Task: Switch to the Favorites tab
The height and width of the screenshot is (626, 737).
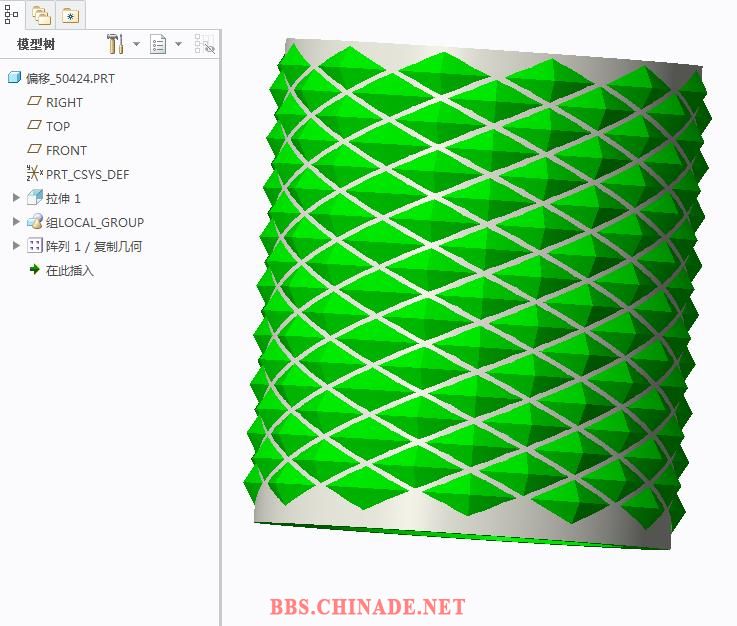Action: 71,16
